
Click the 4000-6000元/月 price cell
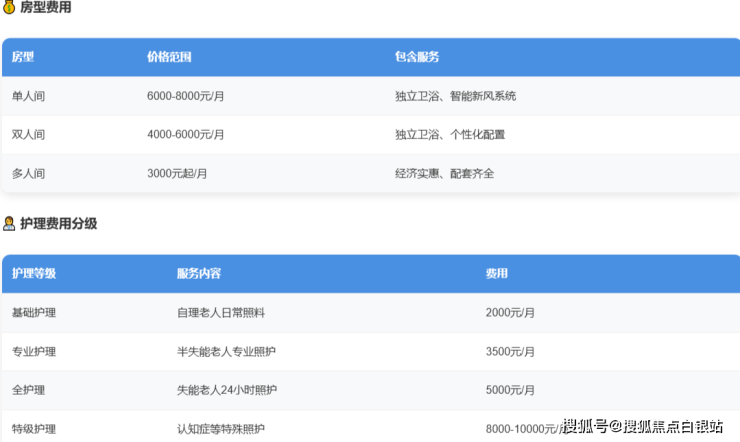pos(185,134)
